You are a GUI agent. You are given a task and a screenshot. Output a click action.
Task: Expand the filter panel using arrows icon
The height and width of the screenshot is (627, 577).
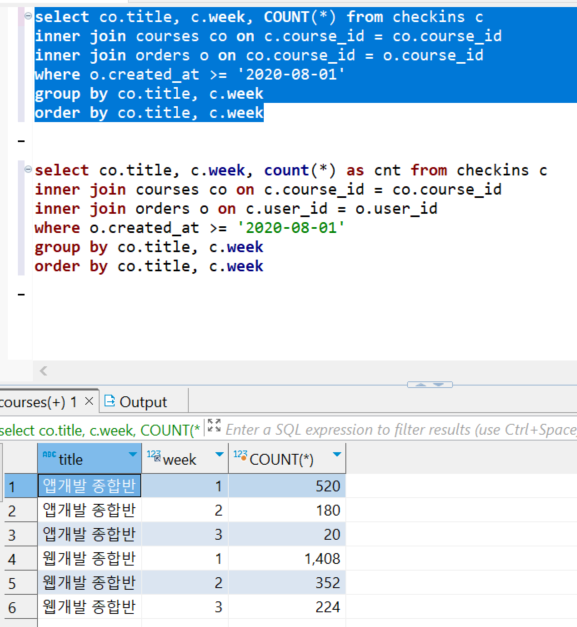[214, 425]
